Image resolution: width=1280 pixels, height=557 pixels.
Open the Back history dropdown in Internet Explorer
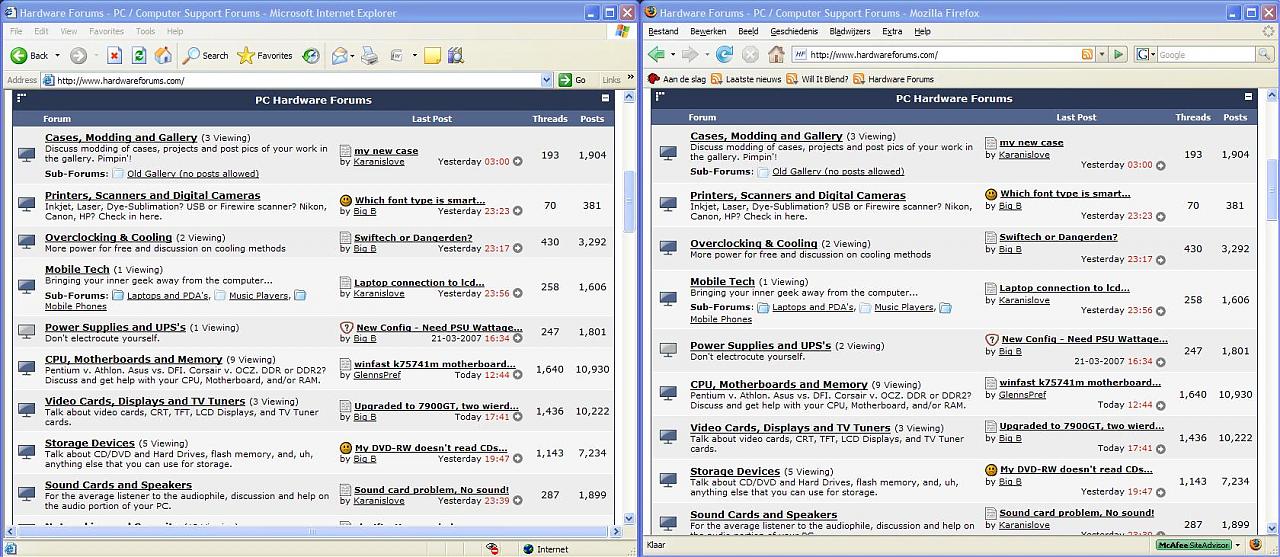pos(57,56)
